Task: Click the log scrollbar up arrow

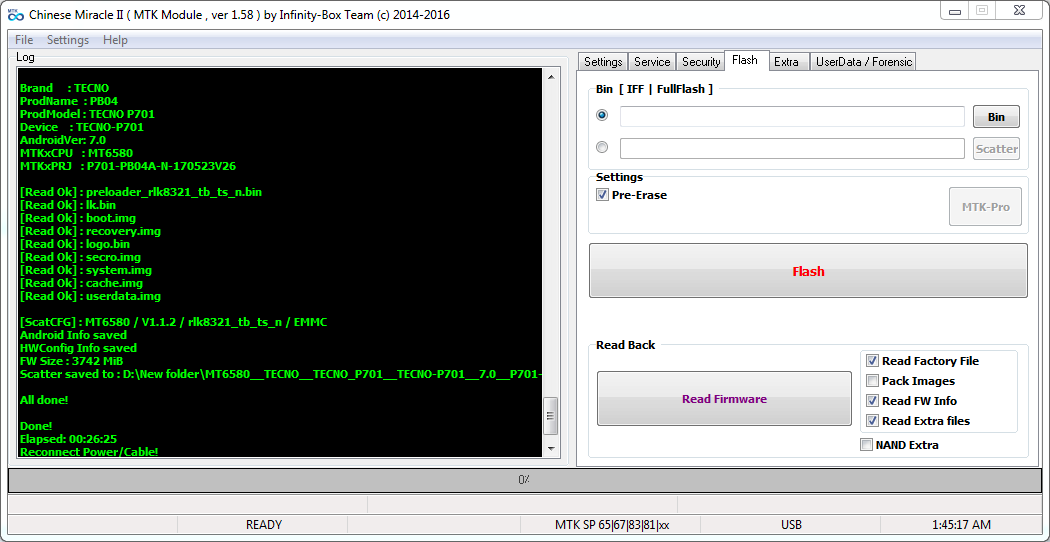Action: point(550,77)
